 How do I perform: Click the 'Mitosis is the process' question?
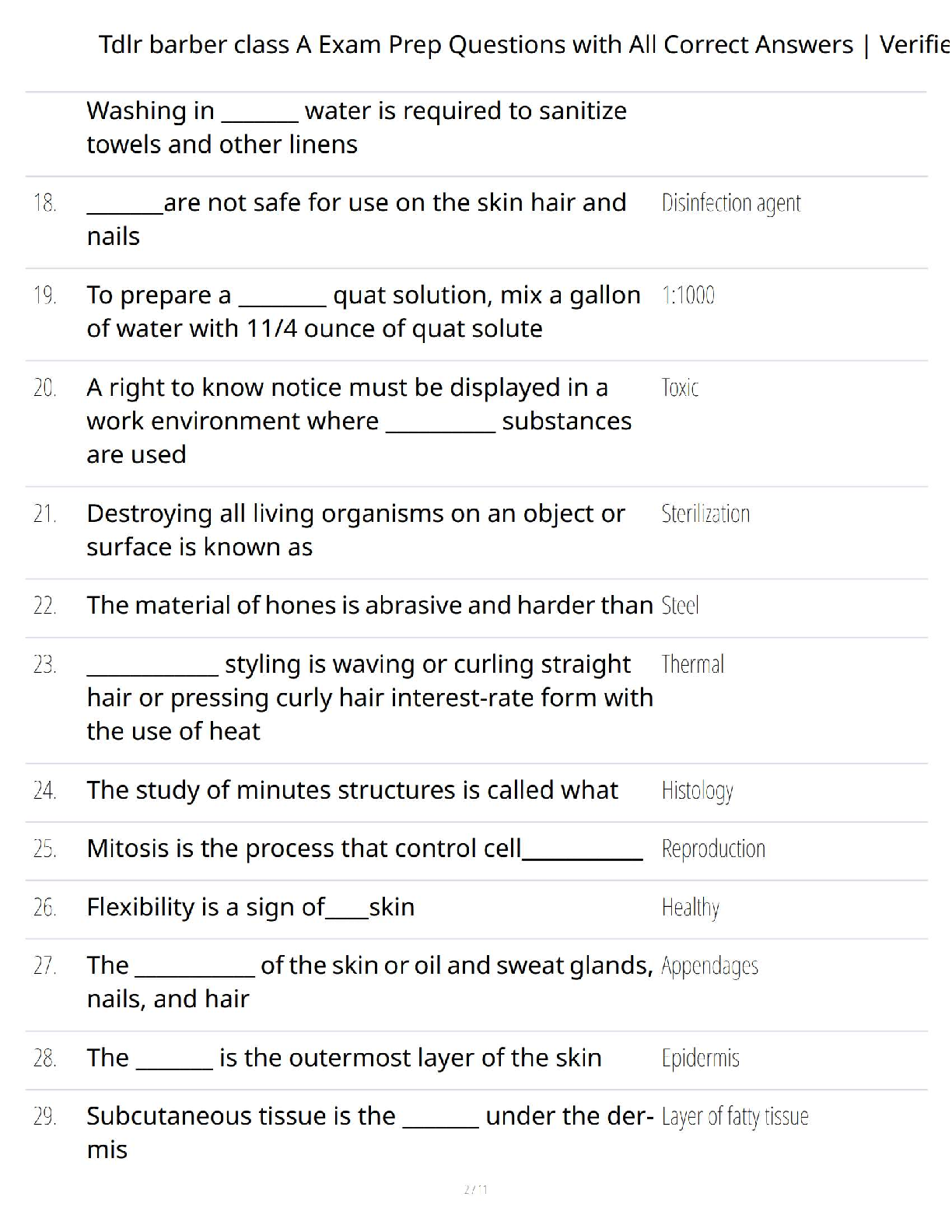[364, 849]
